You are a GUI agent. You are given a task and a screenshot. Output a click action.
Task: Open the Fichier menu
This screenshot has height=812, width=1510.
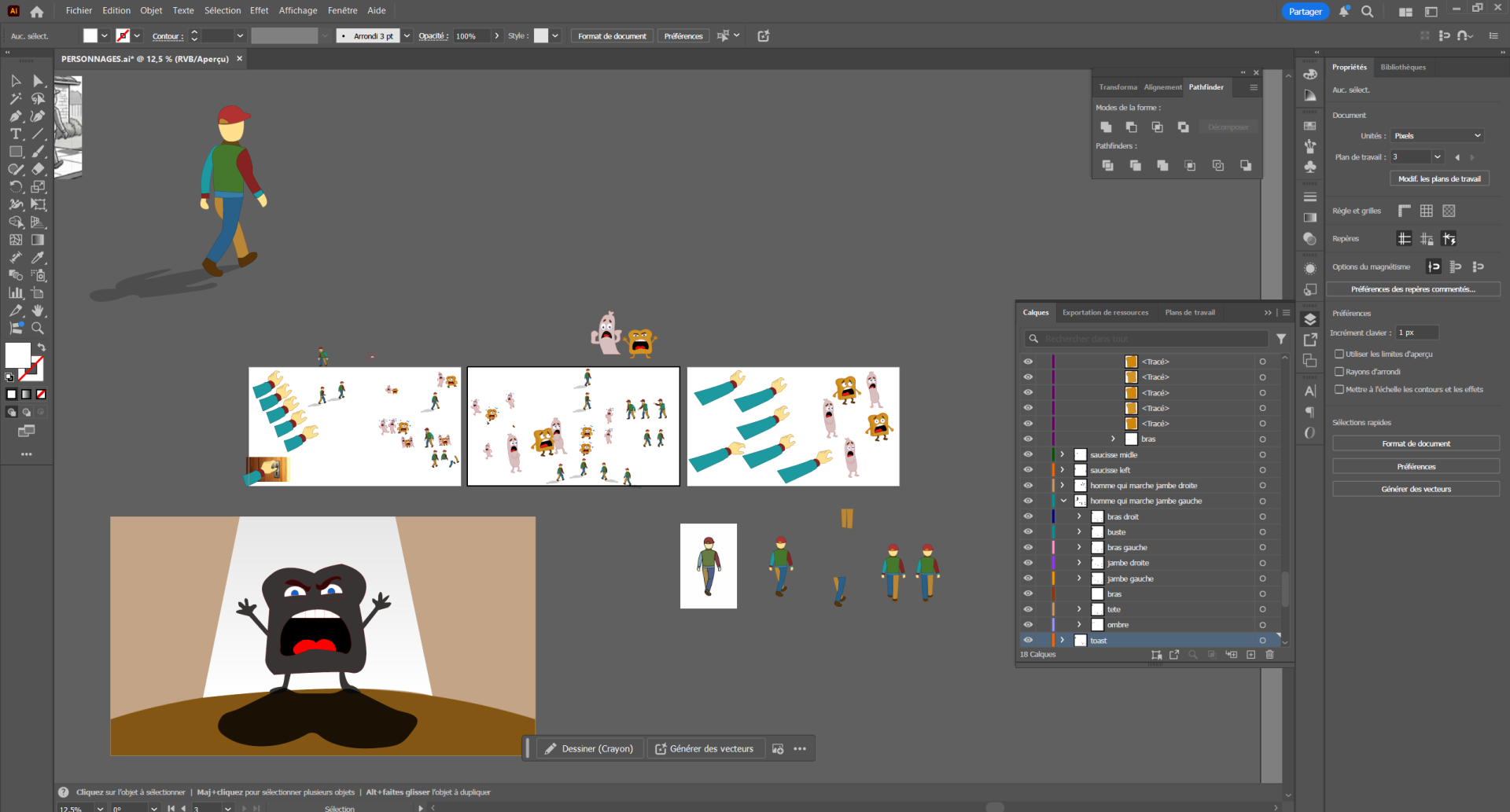tap(79, 11)
